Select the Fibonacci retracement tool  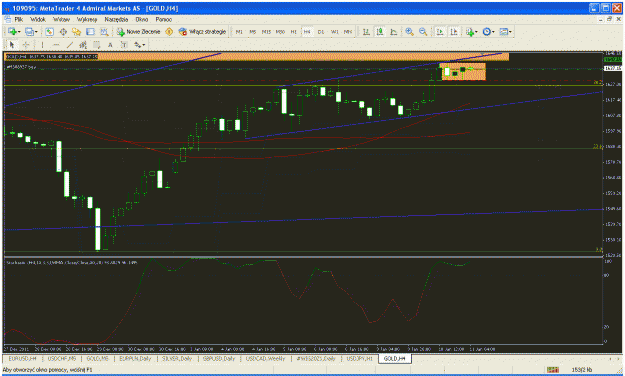[96, 45]
